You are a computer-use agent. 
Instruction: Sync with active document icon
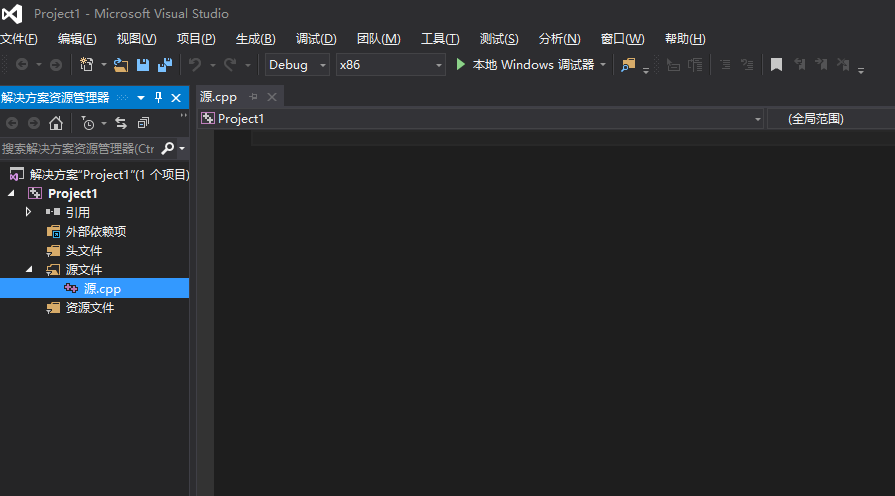tap(121, 123)
